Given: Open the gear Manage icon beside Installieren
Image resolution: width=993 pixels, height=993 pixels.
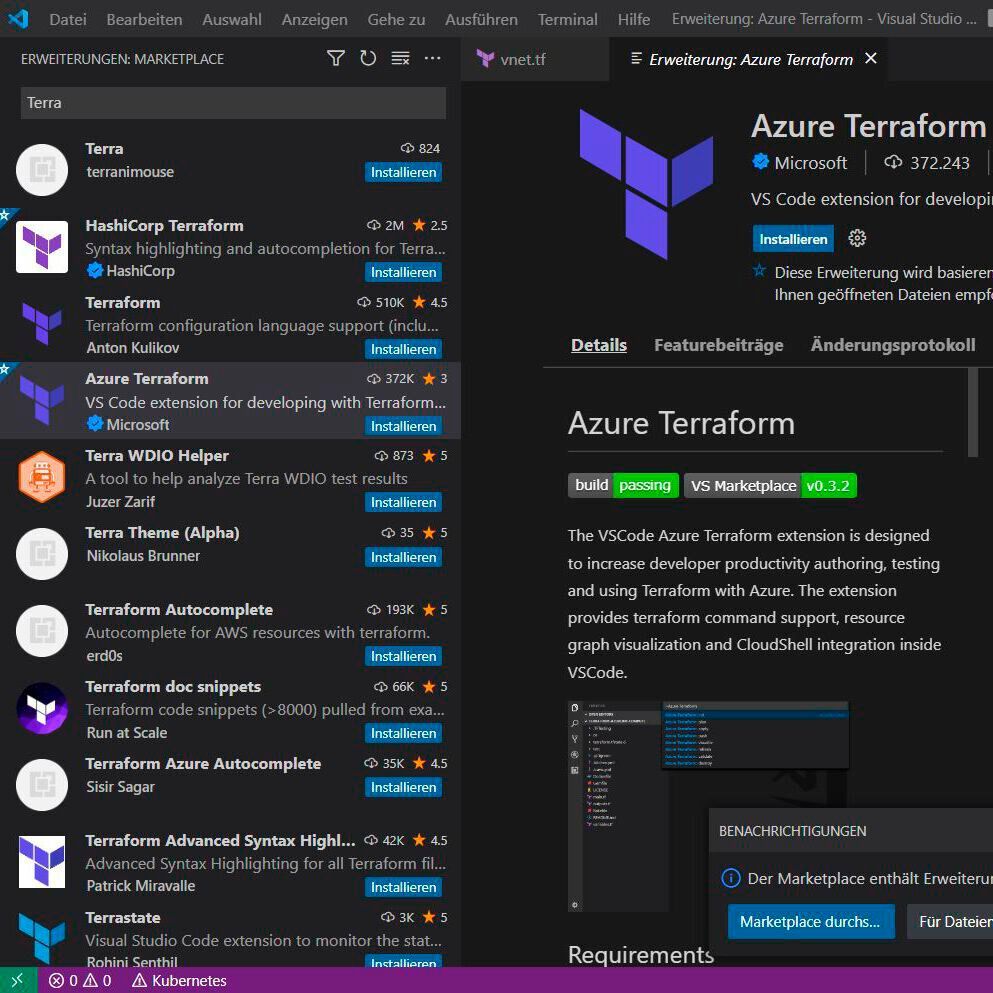Looking at the screenshot, I should (x=857, y=238).
